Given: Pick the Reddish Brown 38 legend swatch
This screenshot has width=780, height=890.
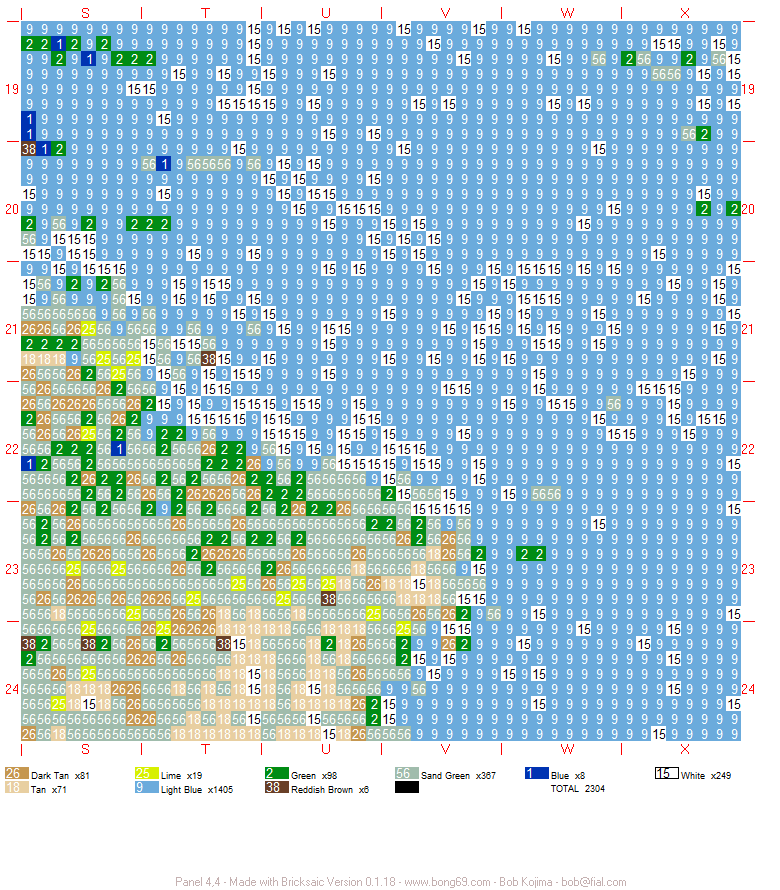Looking at the screenshot, I should (x=276, y=787).
